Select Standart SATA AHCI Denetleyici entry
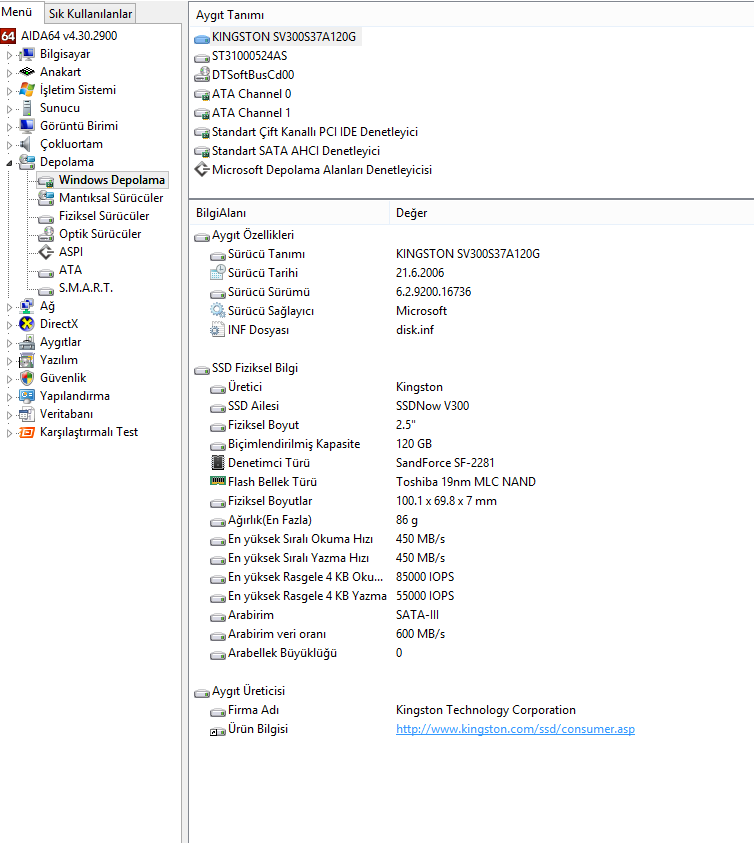Viewport: 754px width, 843px height. [296, 151]
